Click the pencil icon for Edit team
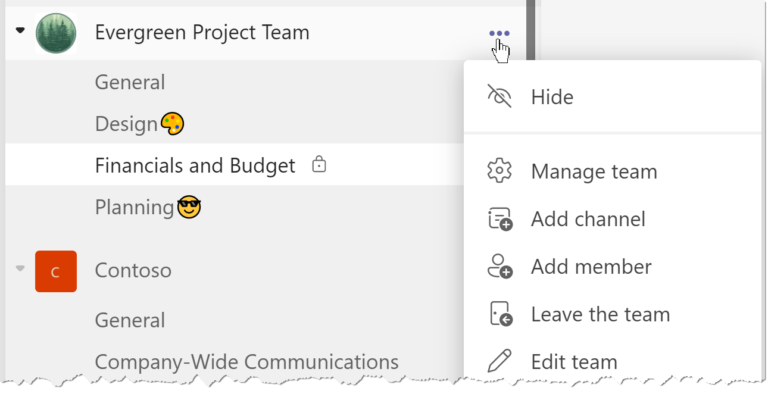The image size is (768, 394). 500,361
